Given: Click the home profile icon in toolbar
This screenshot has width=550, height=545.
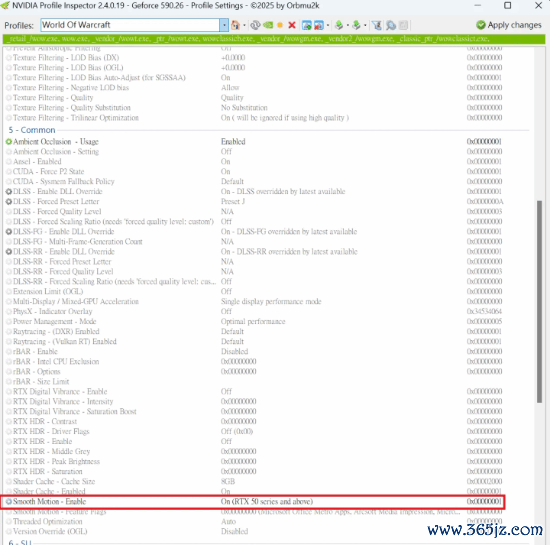Looking at the screenshot, I should [235, 25].
